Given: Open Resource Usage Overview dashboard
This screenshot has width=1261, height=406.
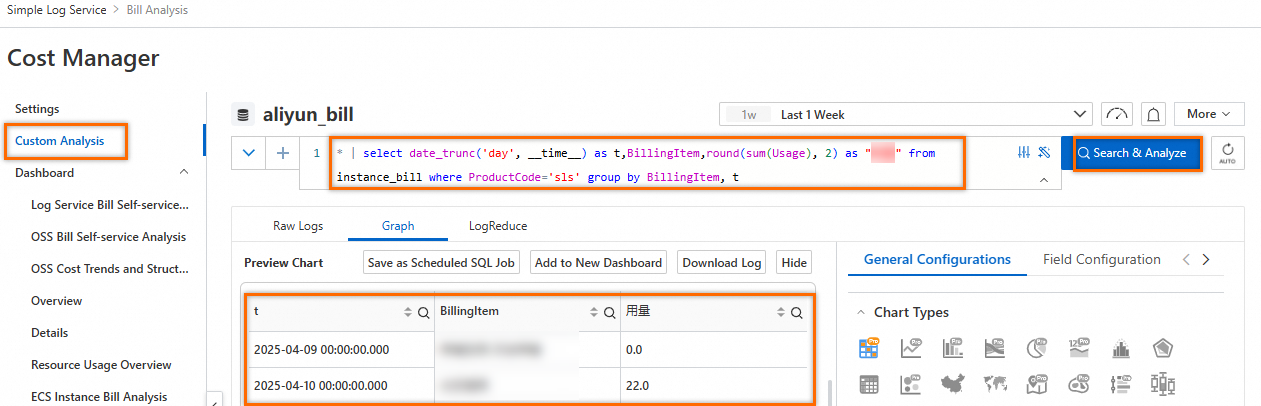Looking at the screenshot, I should click(101, 364).
